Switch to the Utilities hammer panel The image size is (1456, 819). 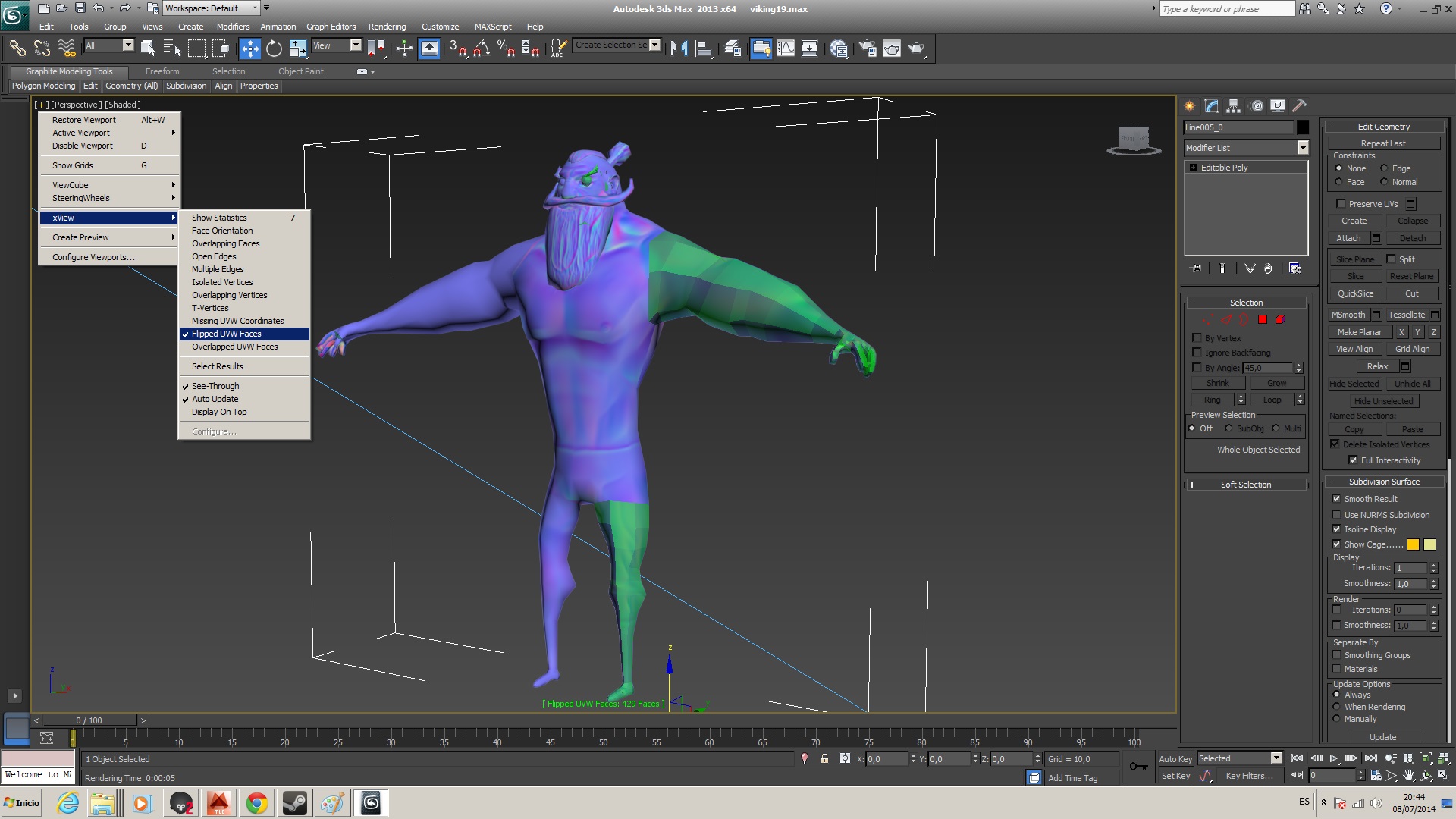(x=1300, y=106)
